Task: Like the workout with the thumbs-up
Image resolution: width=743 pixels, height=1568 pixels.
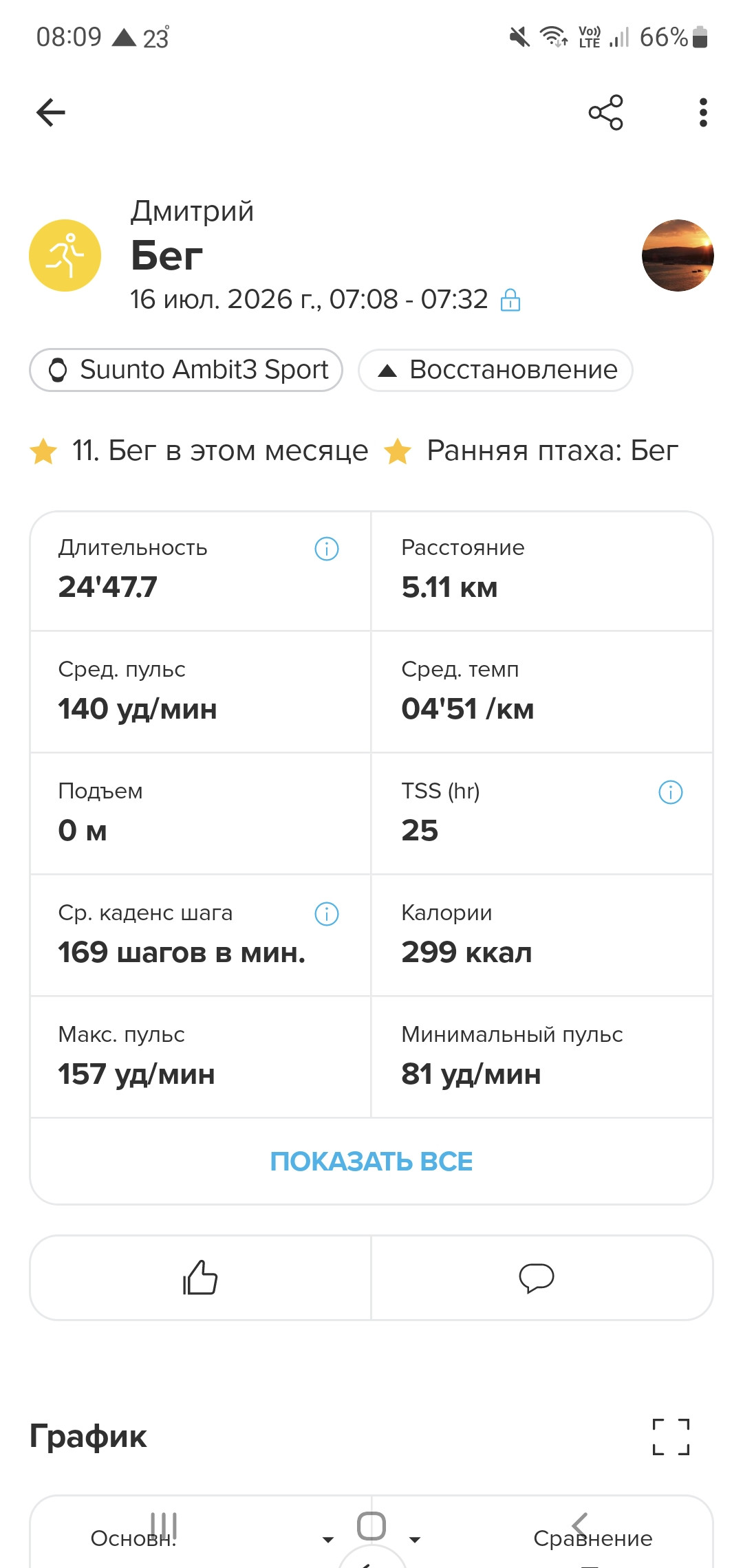Action: 200,1278
